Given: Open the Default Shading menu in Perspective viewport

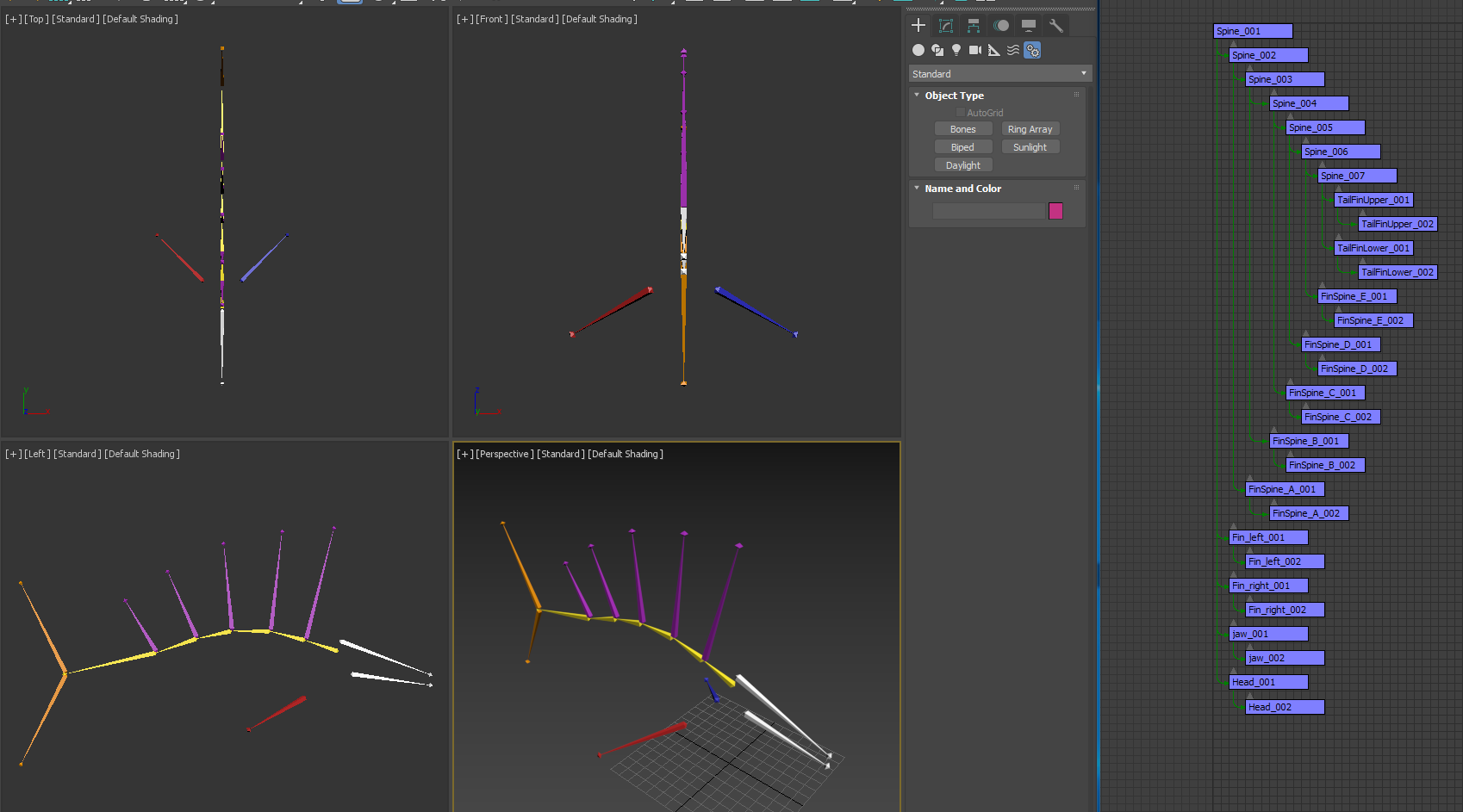Looking at the screenshot, I should tap(626, 454).
